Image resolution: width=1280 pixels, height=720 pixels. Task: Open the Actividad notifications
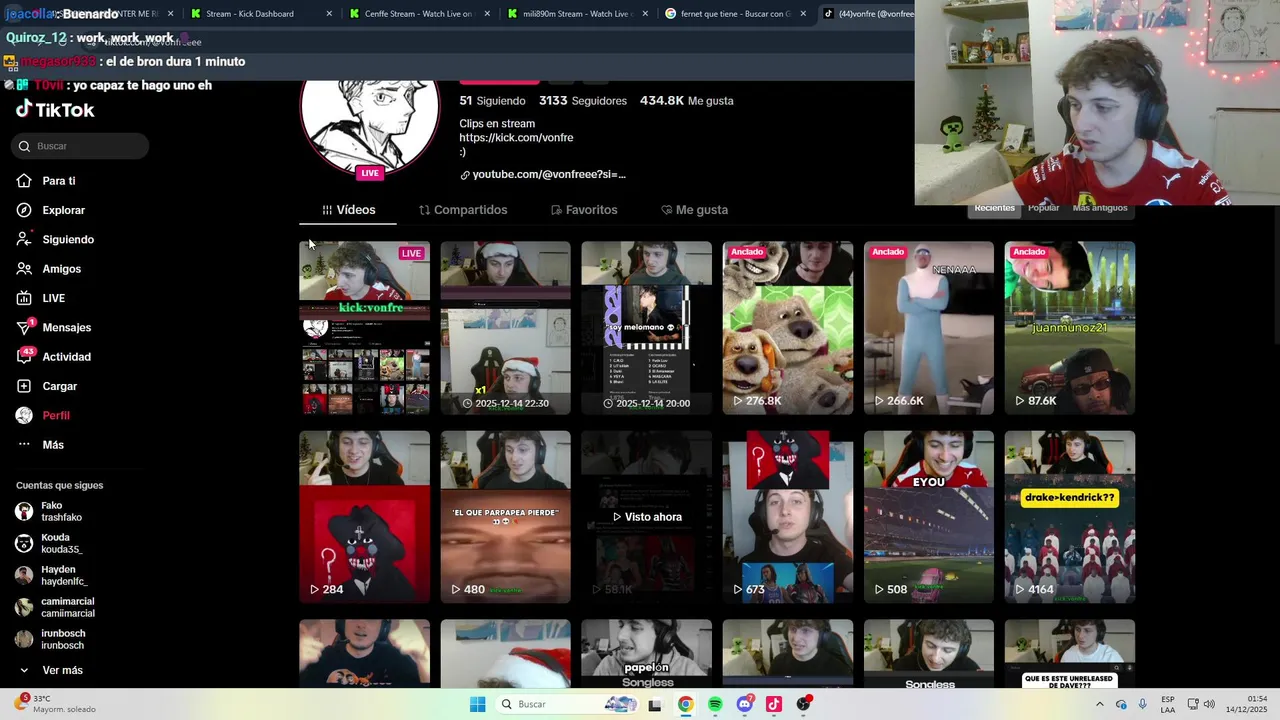point(54,357)
